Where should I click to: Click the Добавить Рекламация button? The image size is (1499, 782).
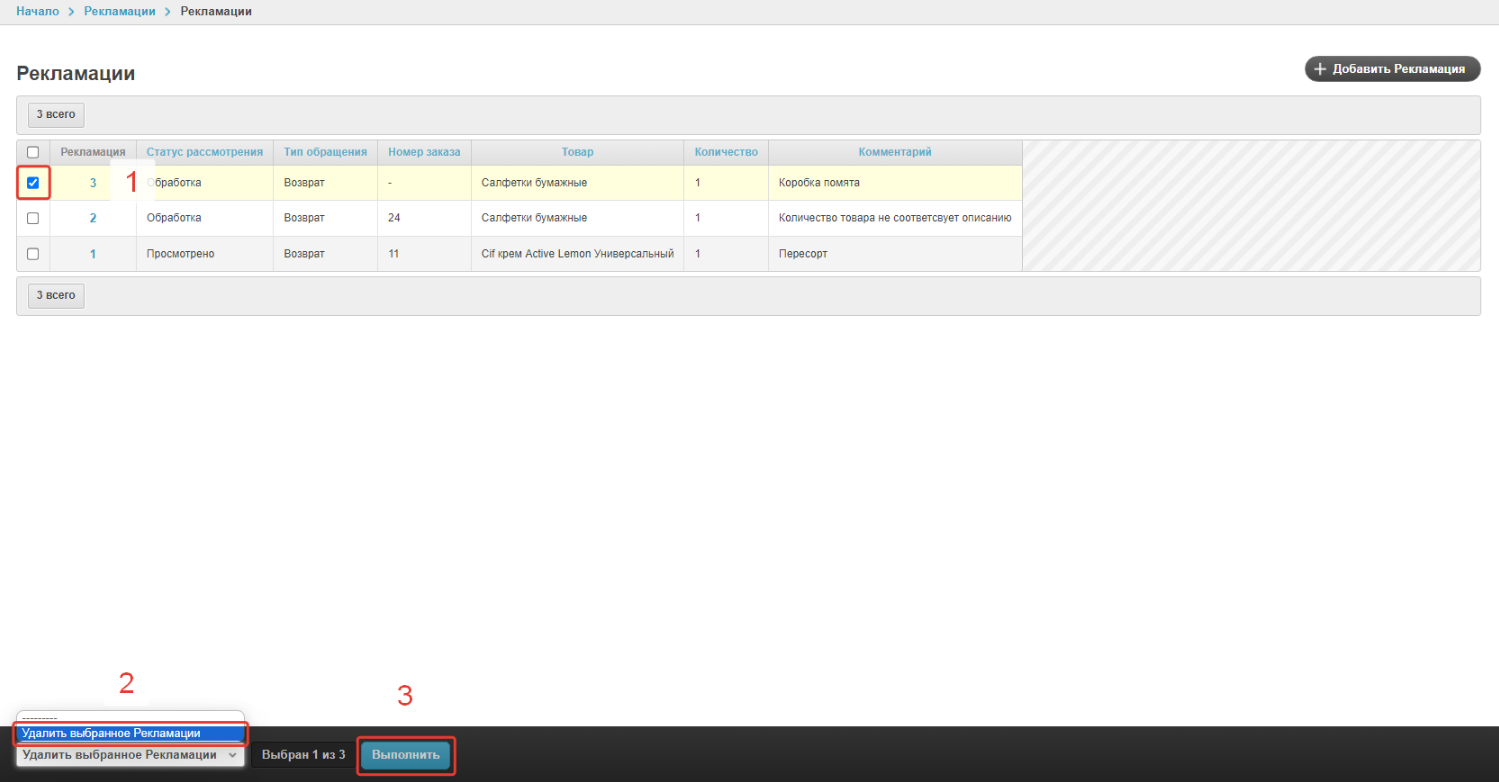(x=1392, y=69)
